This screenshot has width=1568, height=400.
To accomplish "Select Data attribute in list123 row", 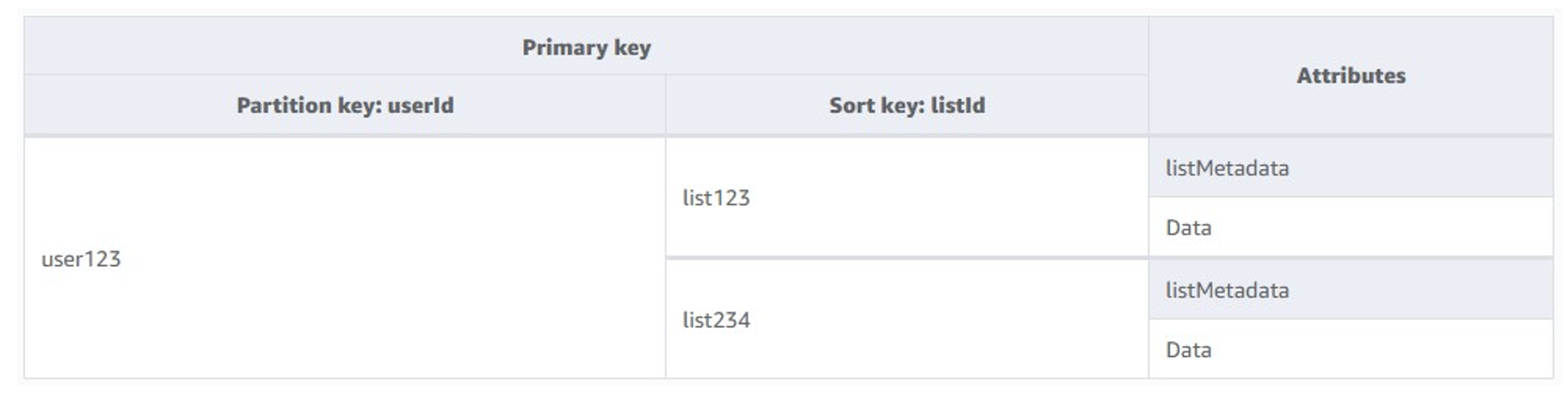I will point(1351,227).
